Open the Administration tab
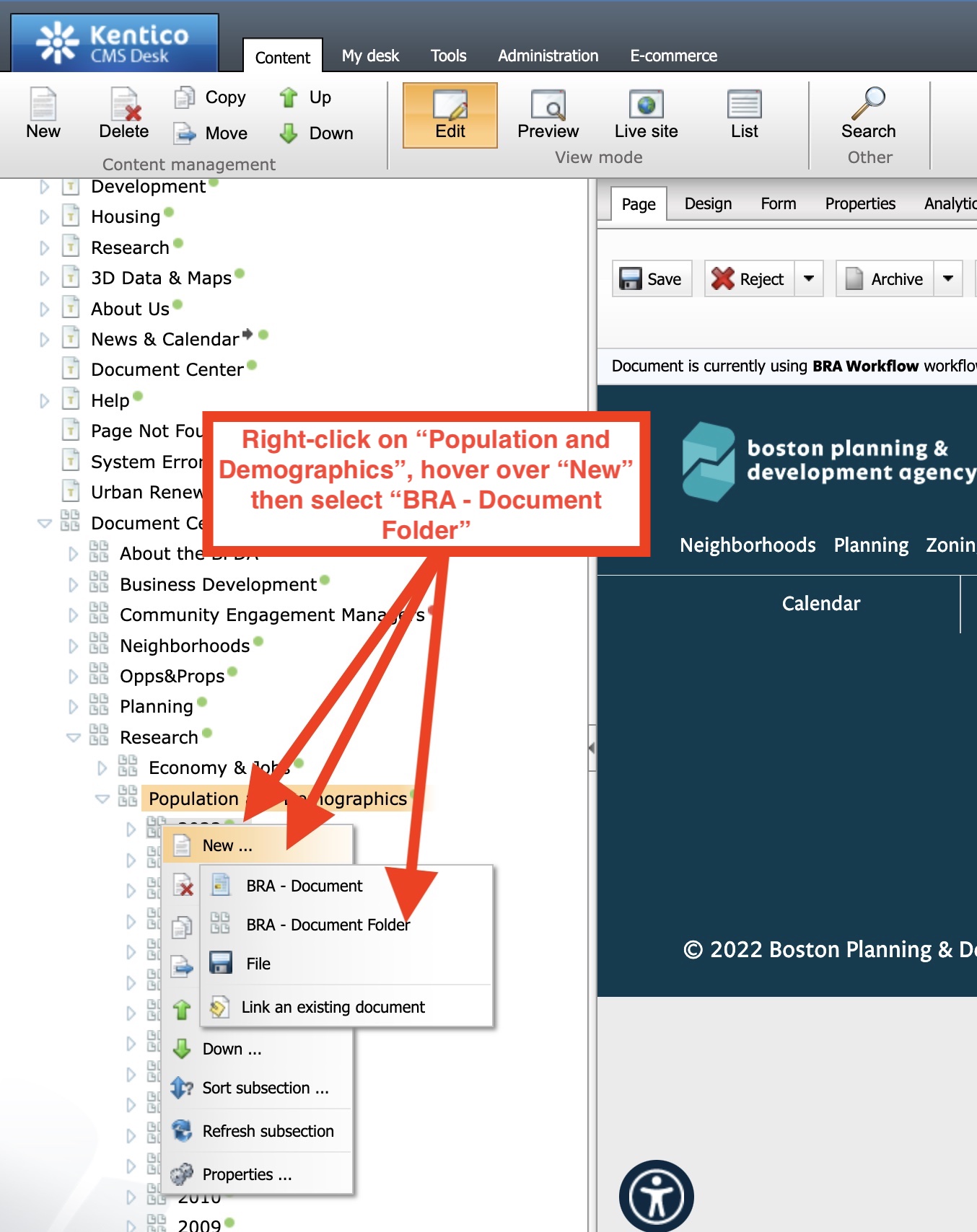This screenshot has height=1232, width=977. point(548,56)
